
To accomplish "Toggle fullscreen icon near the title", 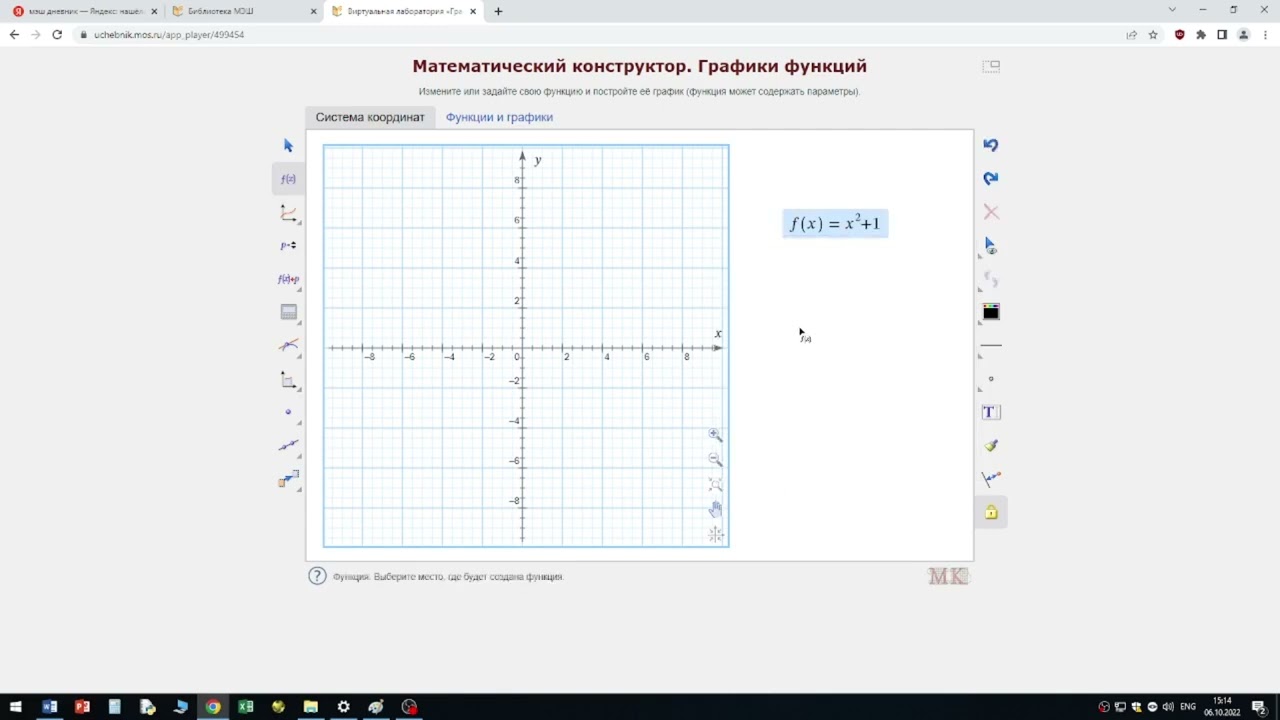I will click(x=991, y=66).
